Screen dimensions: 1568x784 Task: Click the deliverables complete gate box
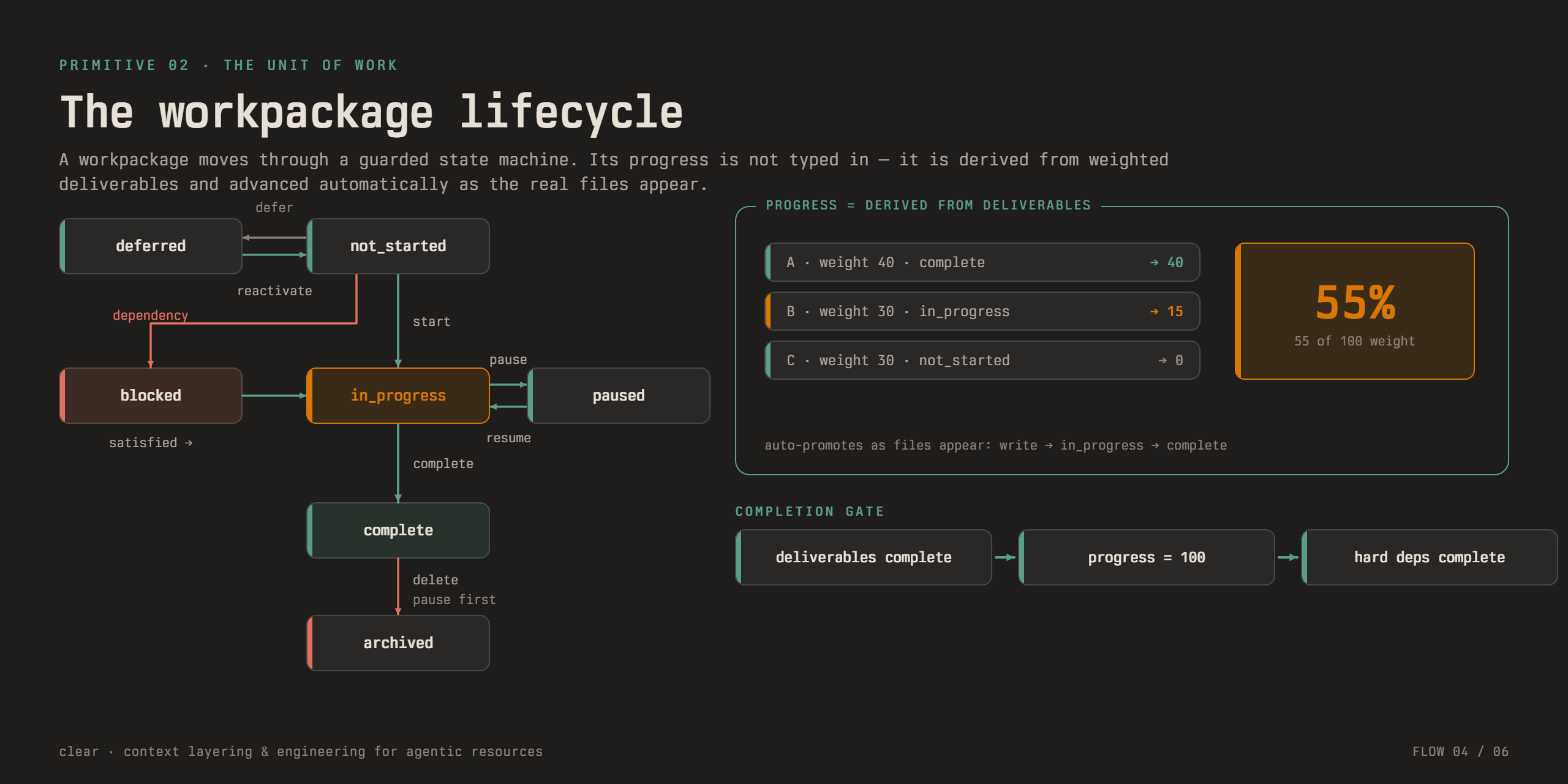[864, 557]
